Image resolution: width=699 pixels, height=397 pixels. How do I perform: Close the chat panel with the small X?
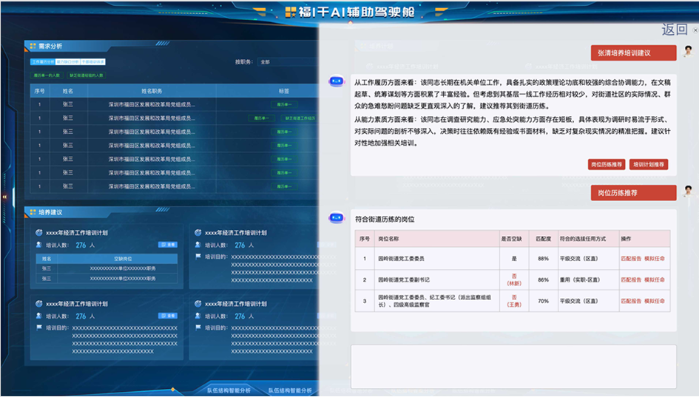tap(695, 30)
